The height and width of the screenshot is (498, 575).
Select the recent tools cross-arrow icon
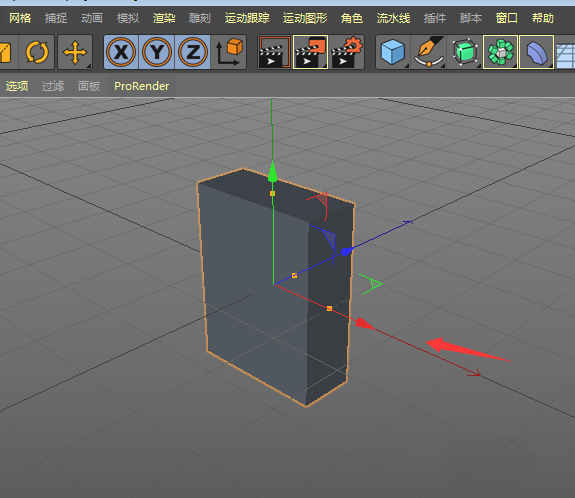click(75, 52)
